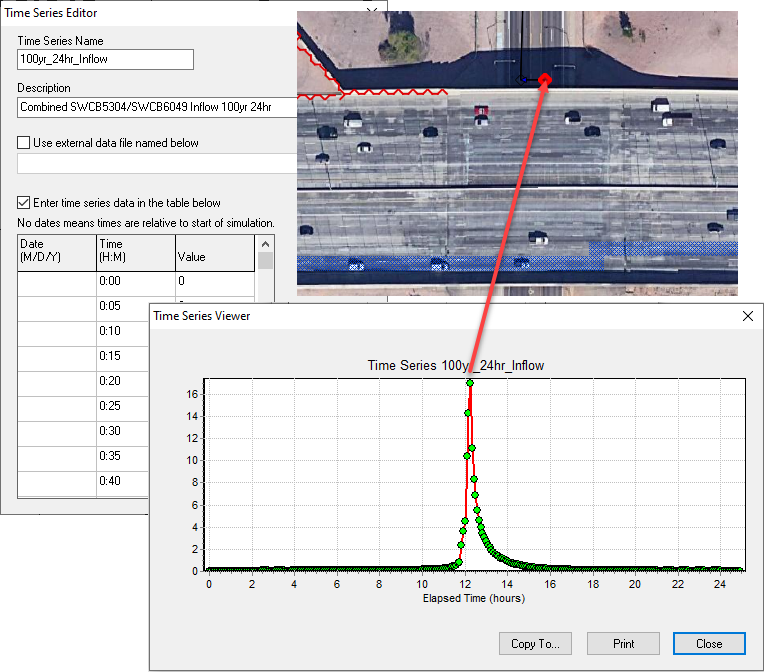The image size is (764, 672).
Task: Click the scroll up arrow of data table
Action: coord(265,245)
